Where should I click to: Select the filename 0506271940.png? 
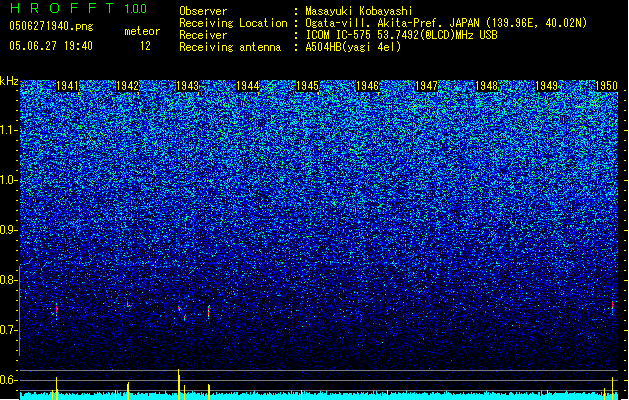[51, 26]
